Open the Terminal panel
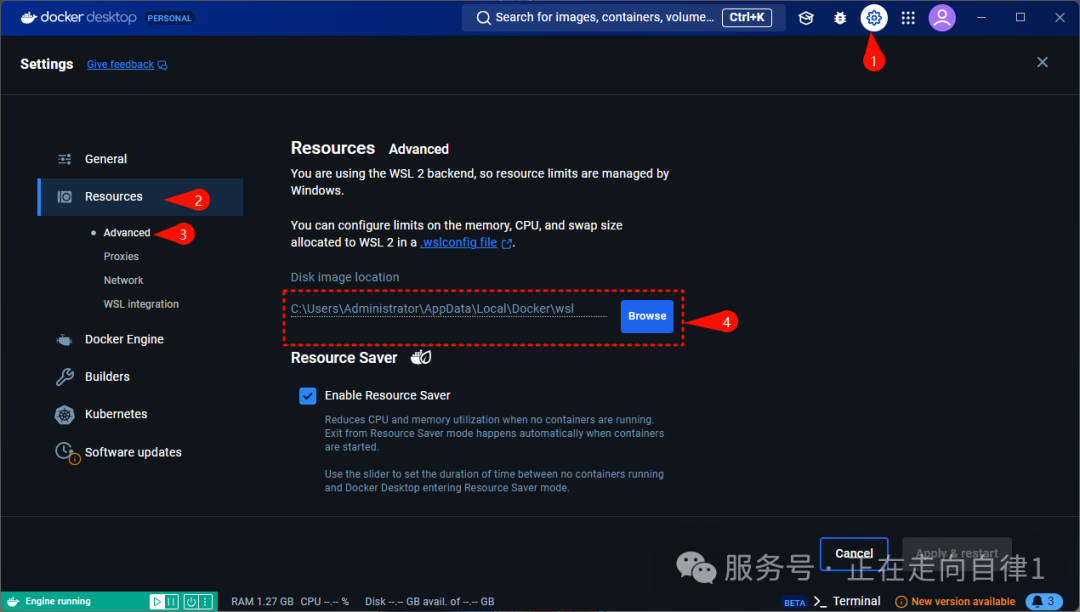The width and height of the screenshot is (1080, 612). [x=856, y=601]
